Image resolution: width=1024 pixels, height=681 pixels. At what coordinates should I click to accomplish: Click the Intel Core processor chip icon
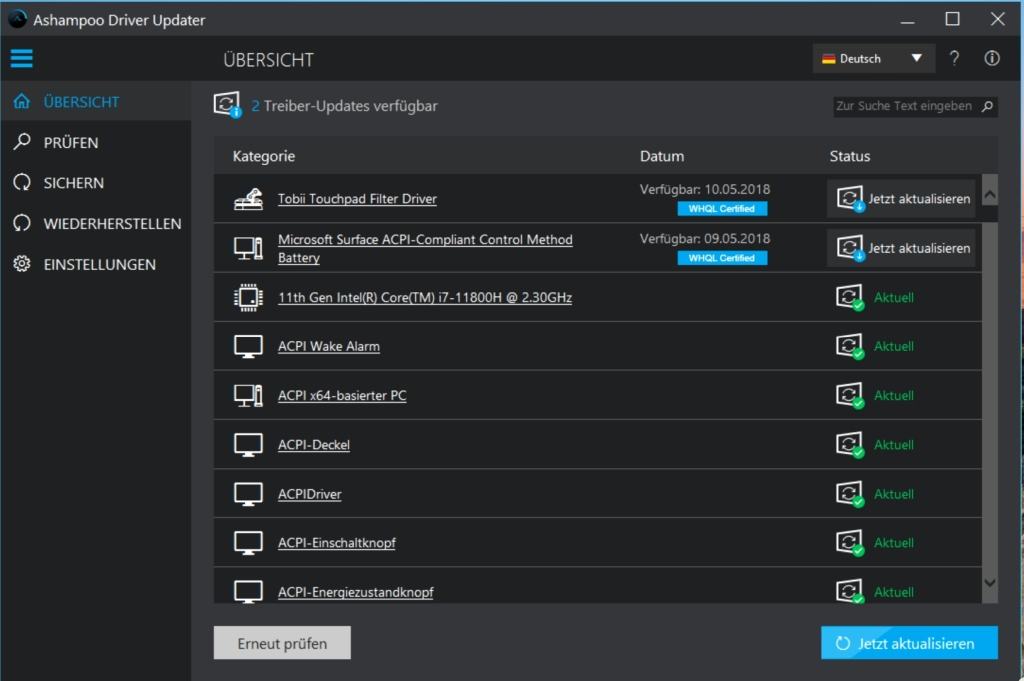(248, 297)
